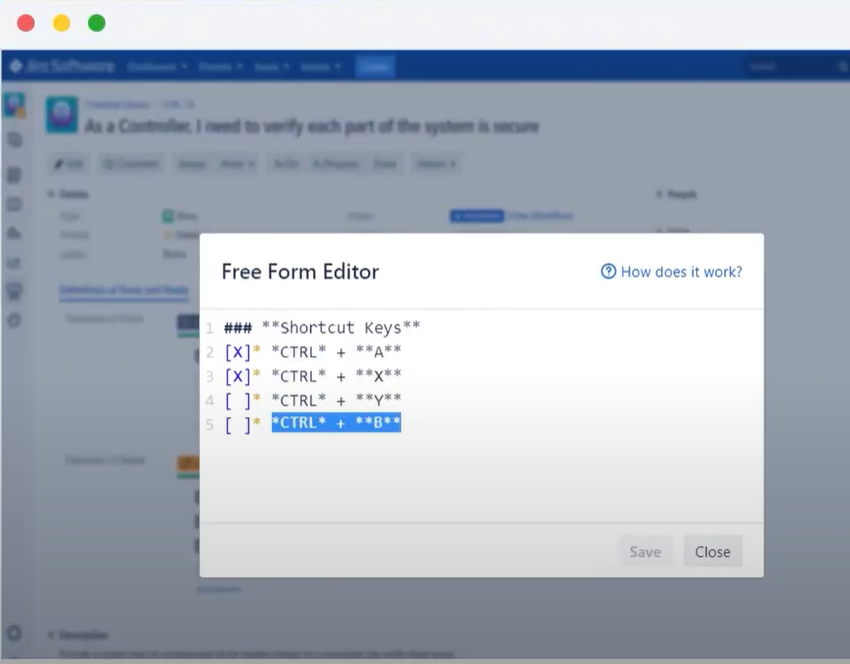The image size is (850, 664).
Task: Expand the Issues dropdown
Action: pyautogui.click(x=269, y=65)
